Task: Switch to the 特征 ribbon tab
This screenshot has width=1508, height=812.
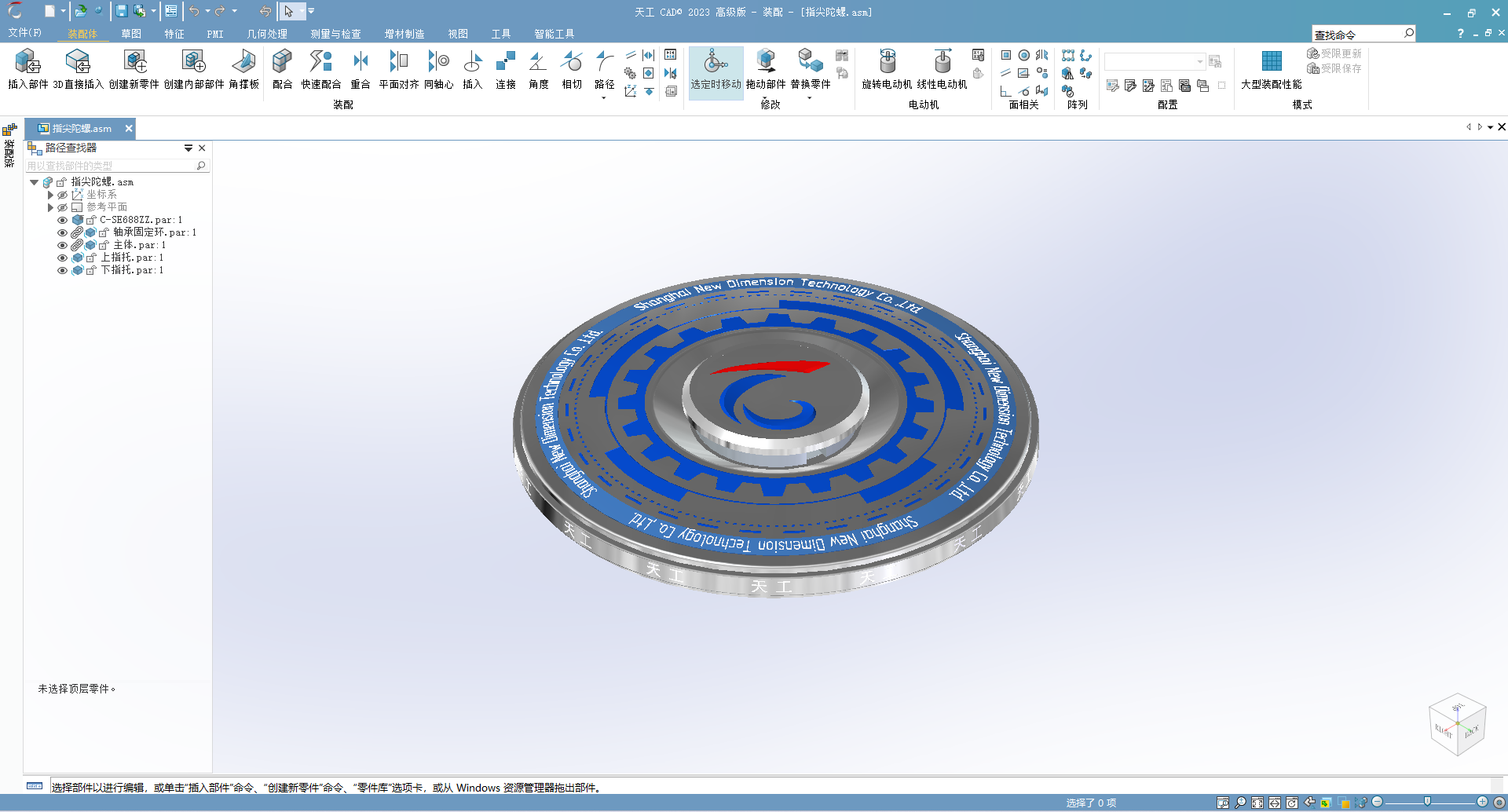Action: [x=174, y=34]
